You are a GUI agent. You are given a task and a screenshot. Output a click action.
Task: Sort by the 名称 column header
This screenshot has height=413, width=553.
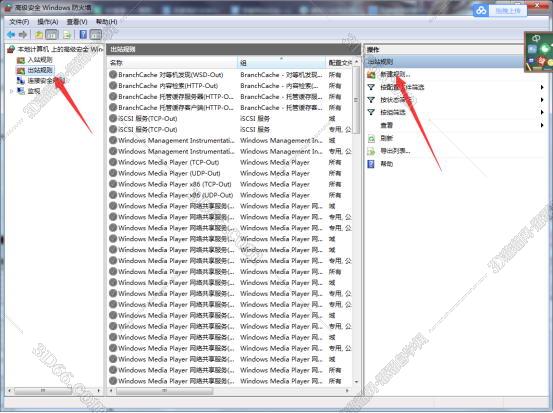click(172, 63)
